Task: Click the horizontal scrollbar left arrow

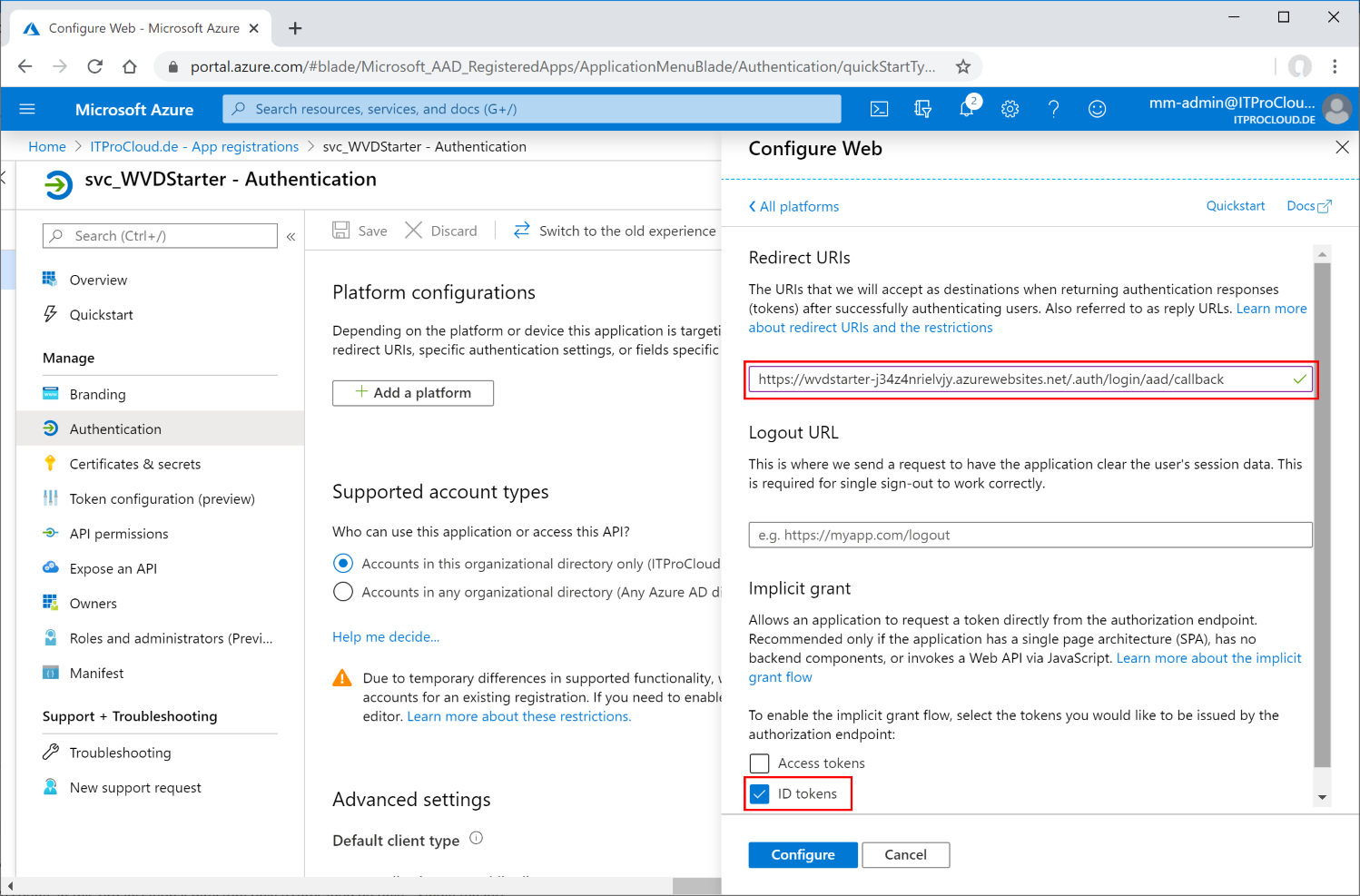Action: click(10, 885)
